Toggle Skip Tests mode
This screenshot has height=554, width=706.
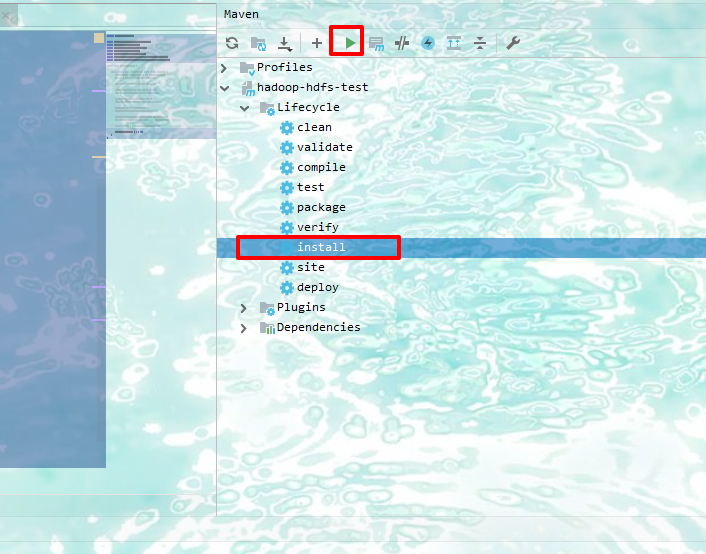(x=402, y=43)
